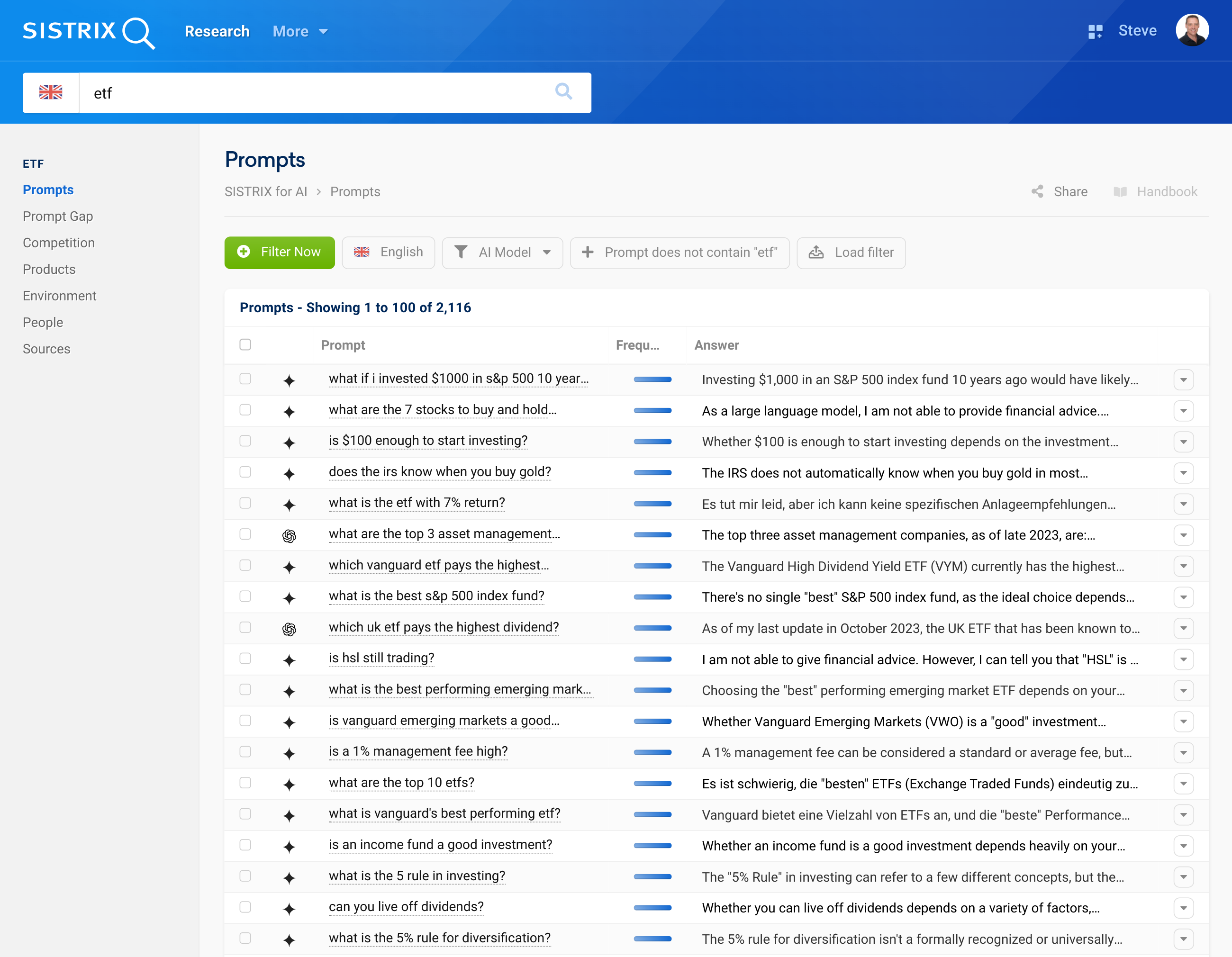Click the SISTRIX logo

tap(89, 32)
